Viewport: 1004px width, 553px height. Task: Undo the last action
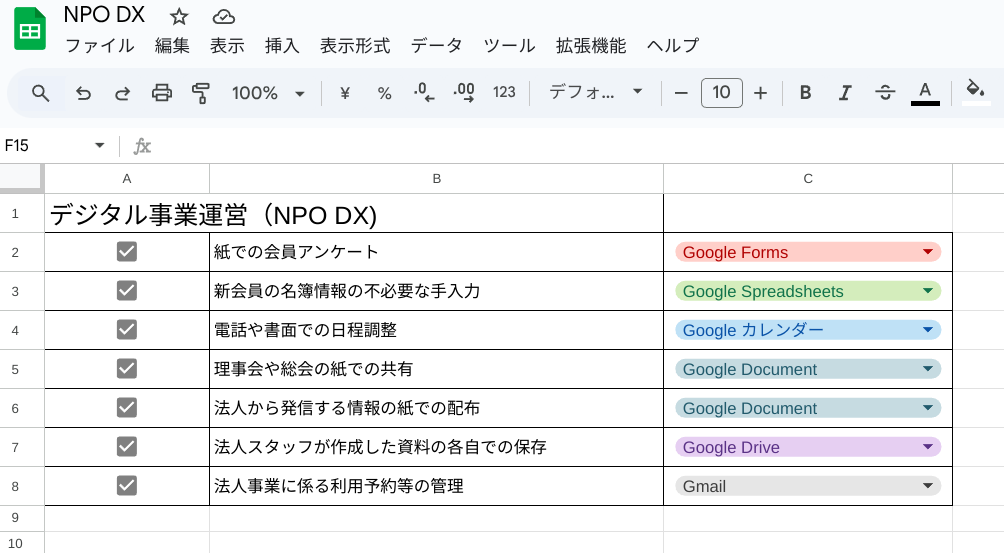pos(83,93)
